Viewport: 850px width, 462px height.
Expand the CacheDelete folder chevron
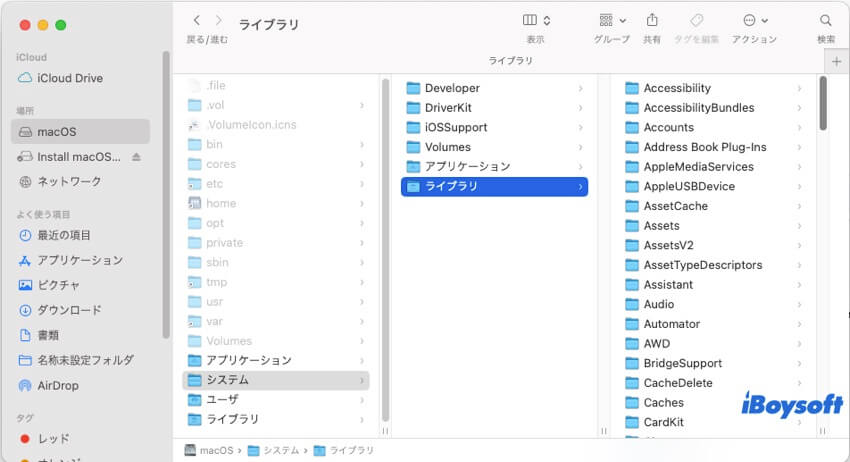(799, 383)
